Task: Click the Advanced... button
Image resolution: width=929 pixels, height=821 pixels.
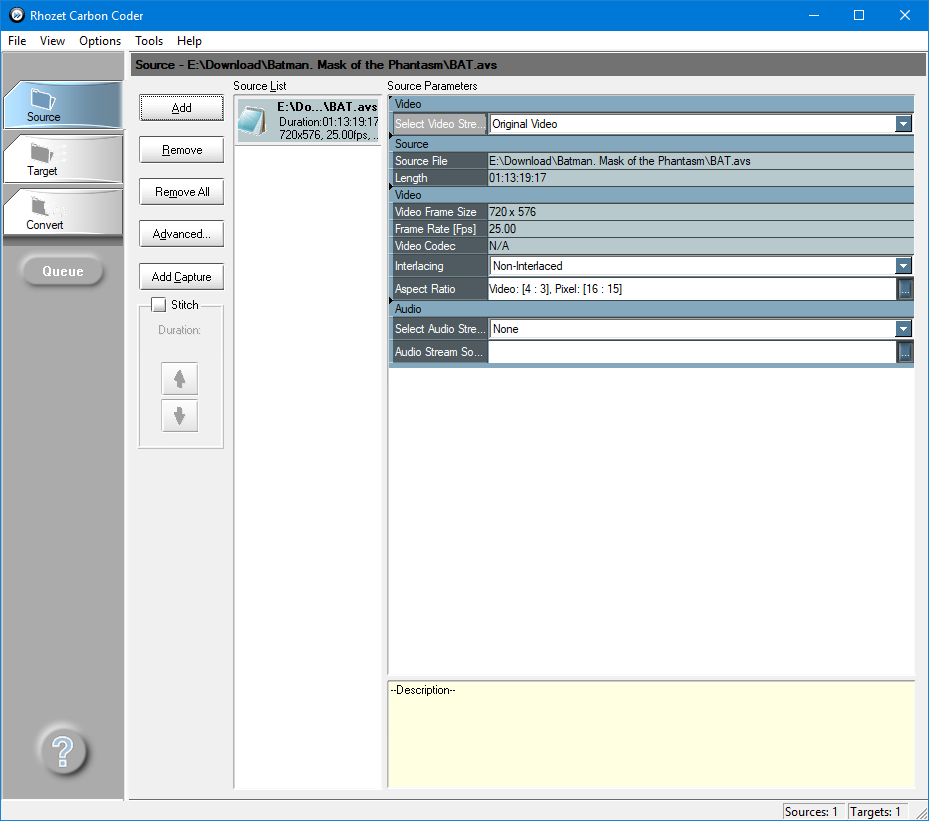Action: click(x=181, y=234)
